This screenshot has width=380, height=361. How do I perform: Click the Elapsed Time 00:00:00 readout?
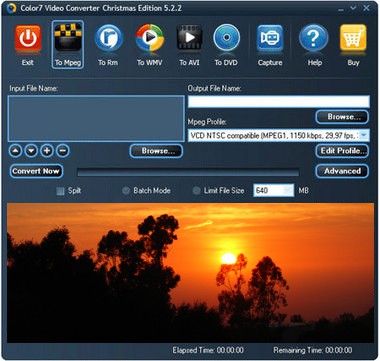pos(208,350)
